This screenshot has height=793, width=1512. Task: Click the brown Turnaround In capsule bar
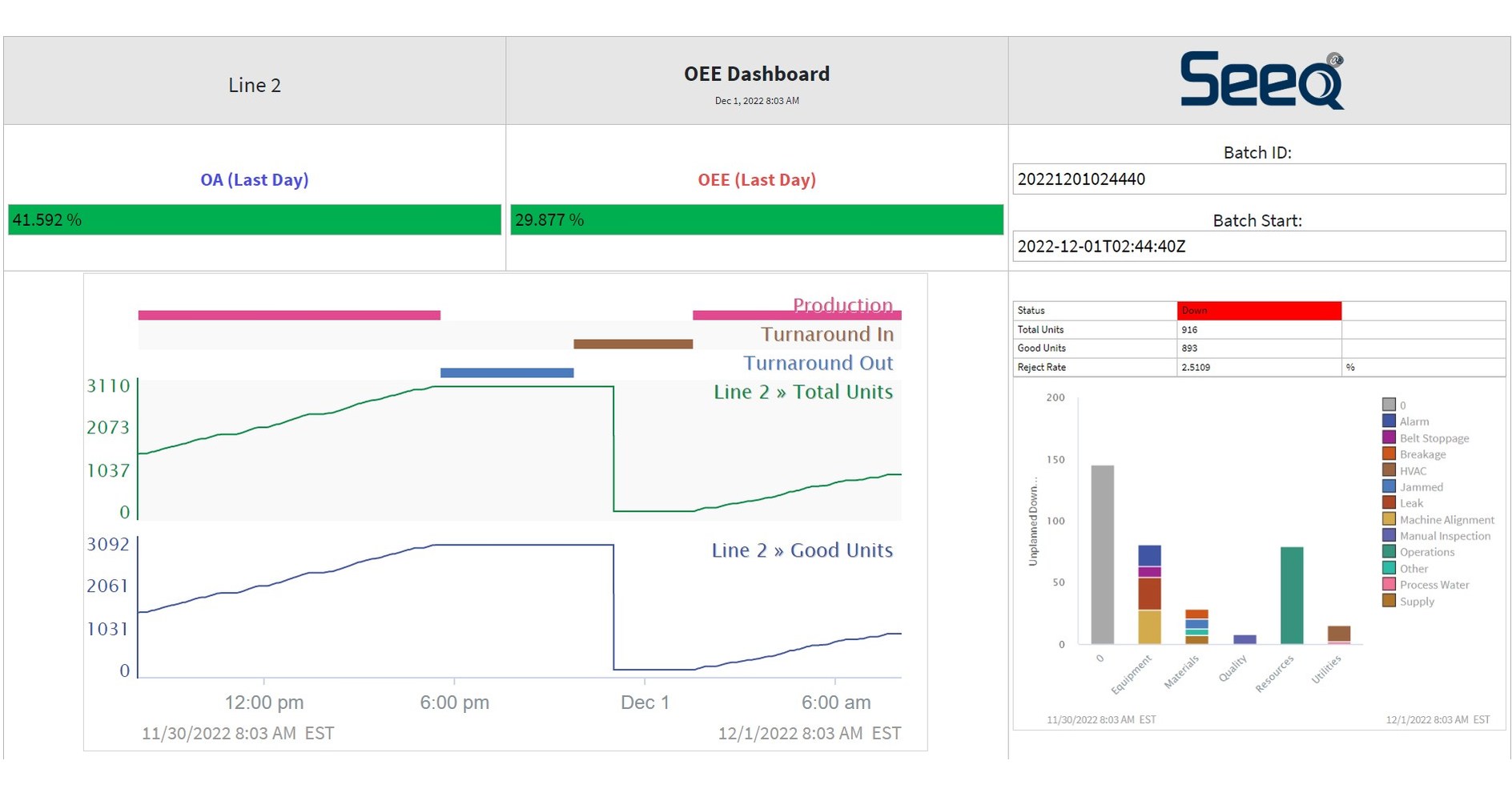[633, 344]
